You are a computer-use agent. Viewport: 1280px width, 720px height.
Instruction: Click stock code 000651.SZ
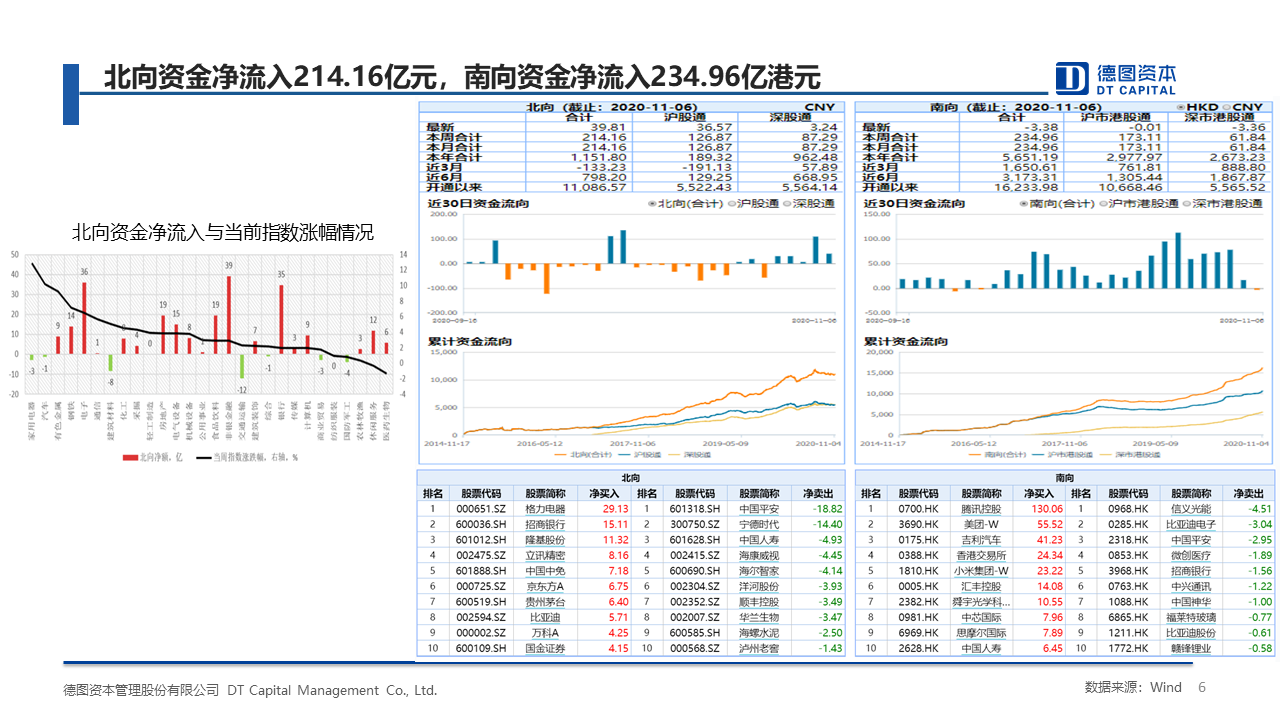click(x=482, y=508)
